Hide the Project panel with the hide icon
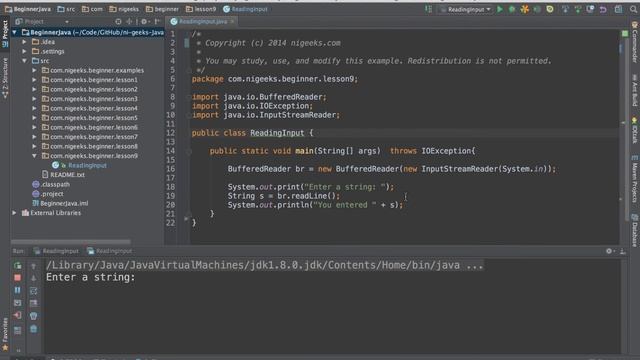 [x=157, y=22]
